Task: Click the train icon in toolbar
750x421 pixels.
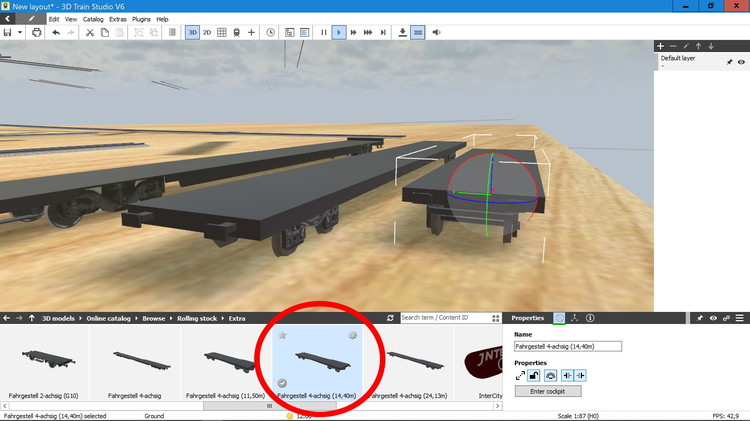Action: [236, 33]
